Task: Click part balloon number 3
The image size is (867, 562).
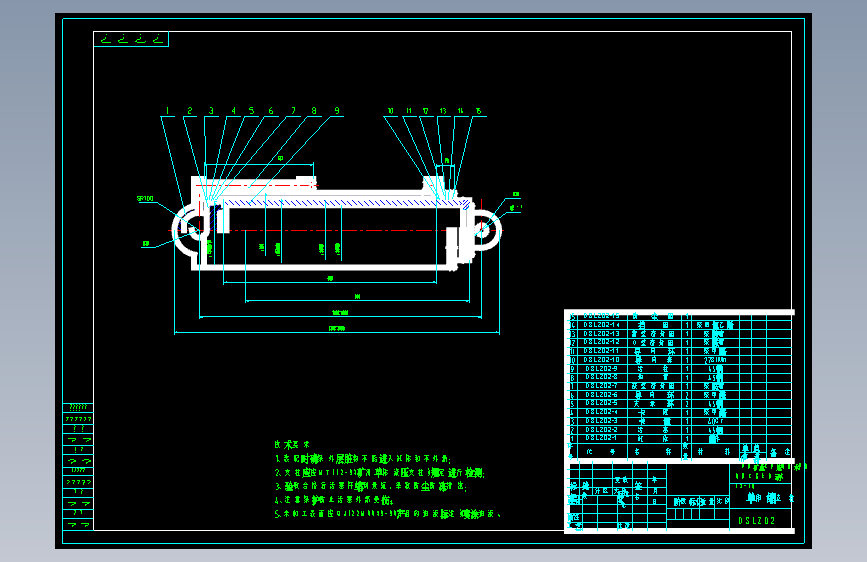Action: pyautogui.click(x=211, y=111)
